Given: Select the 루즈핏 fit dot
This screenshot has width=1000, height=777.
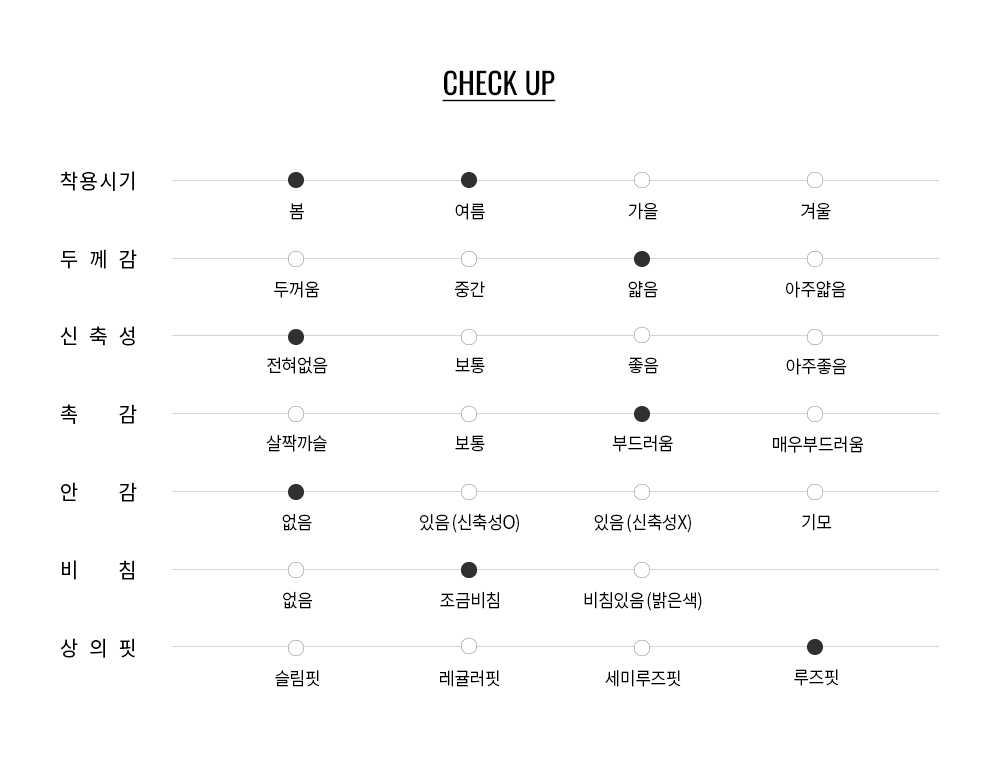Looking at the screenshot, I should point(815,647).
